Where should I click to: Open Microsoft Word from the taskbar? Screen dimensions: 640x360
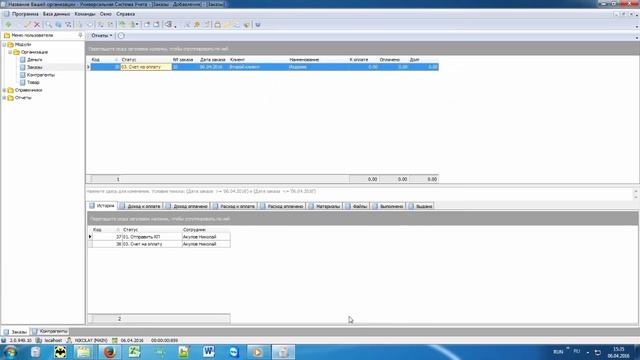point(209,352)
